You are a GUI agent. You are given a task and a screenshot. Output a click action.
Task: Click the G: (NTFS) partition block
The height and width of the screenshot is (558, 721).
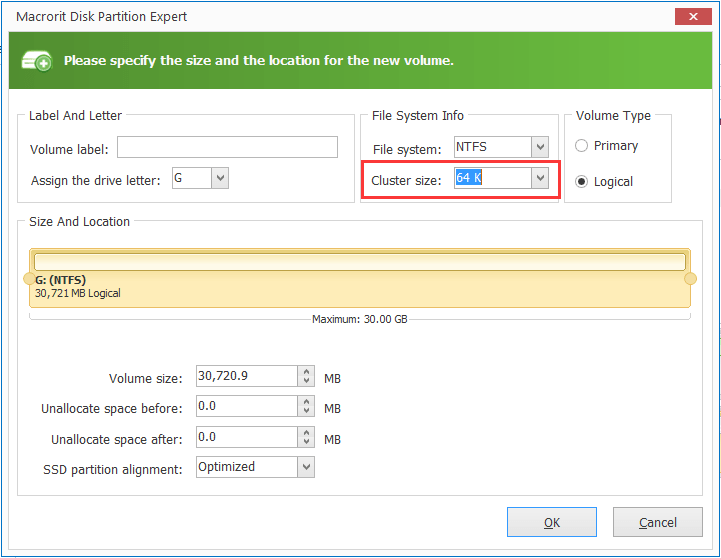[360, 279]
